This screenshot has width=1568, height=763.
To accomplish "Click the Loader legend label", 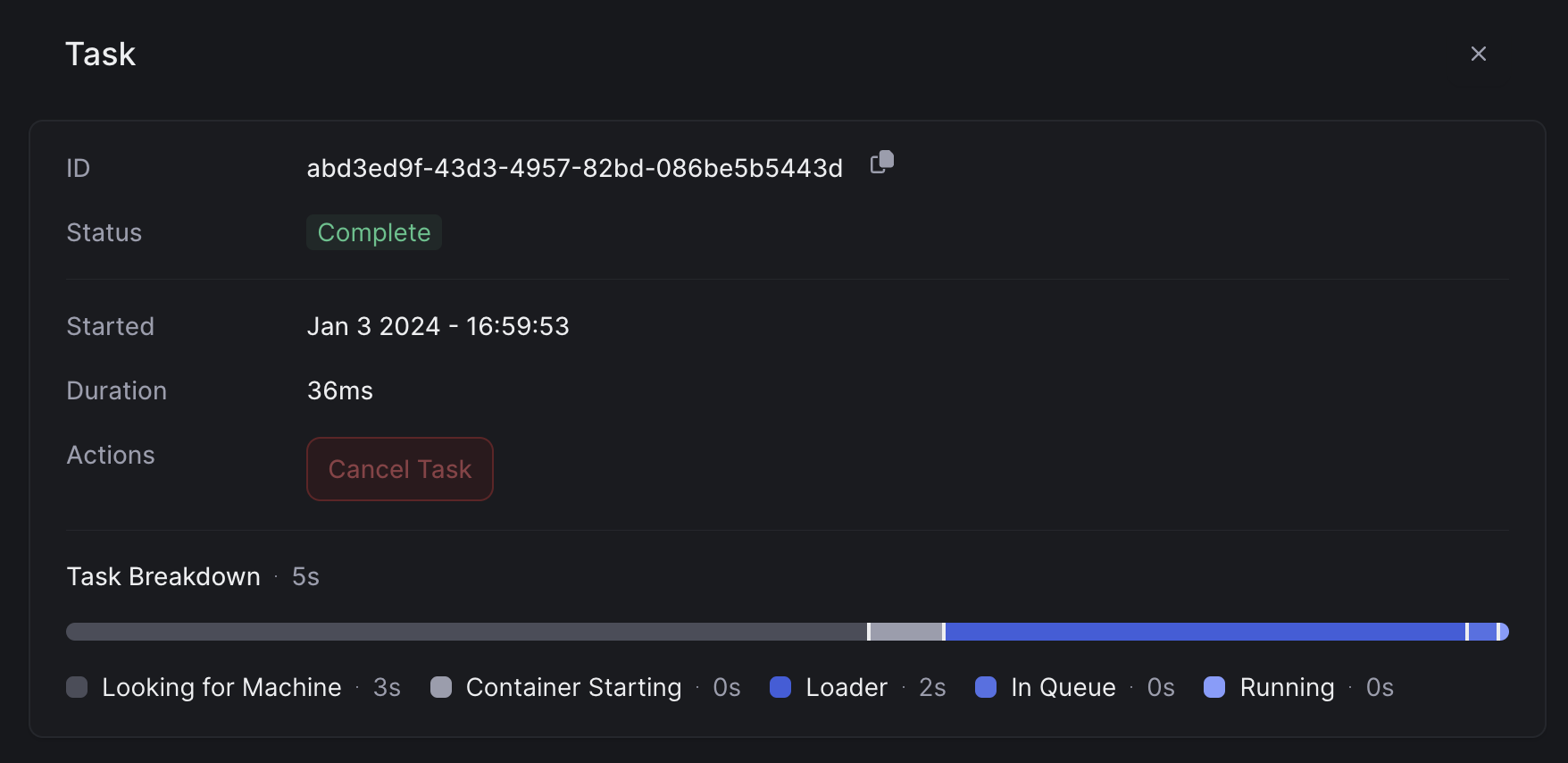I will [847, 687].
